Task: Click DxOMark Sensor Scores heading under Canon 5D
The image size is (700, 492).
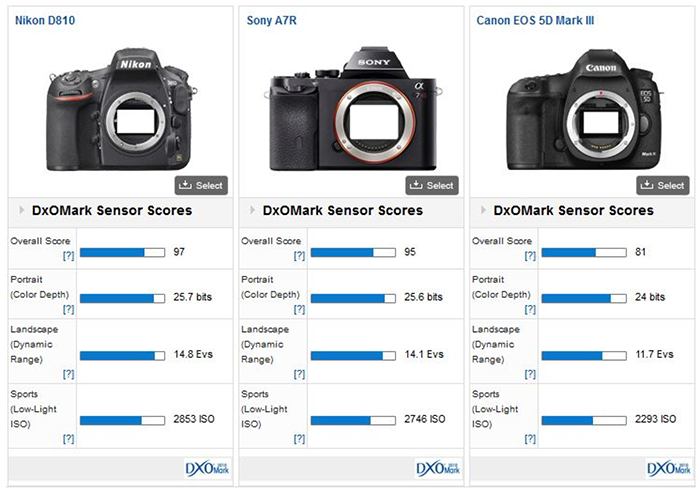Action: (574, 210)
